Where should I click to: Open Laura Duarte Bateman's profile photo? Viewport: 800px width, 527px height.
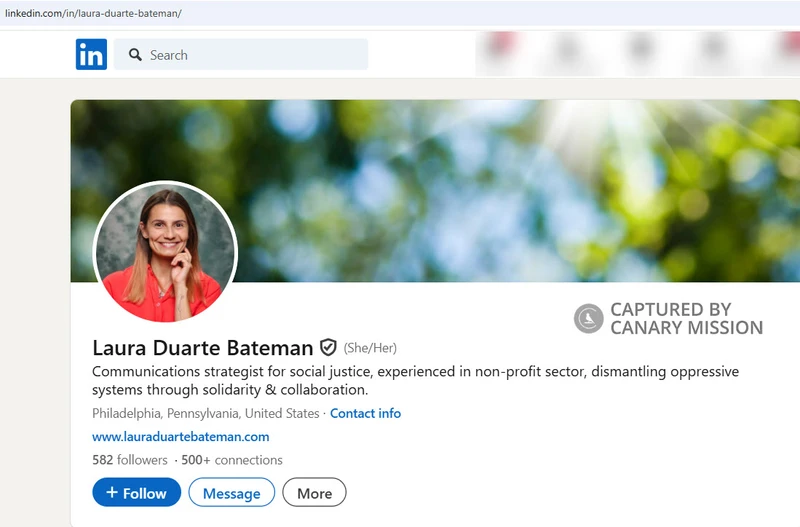coord(165,253)
